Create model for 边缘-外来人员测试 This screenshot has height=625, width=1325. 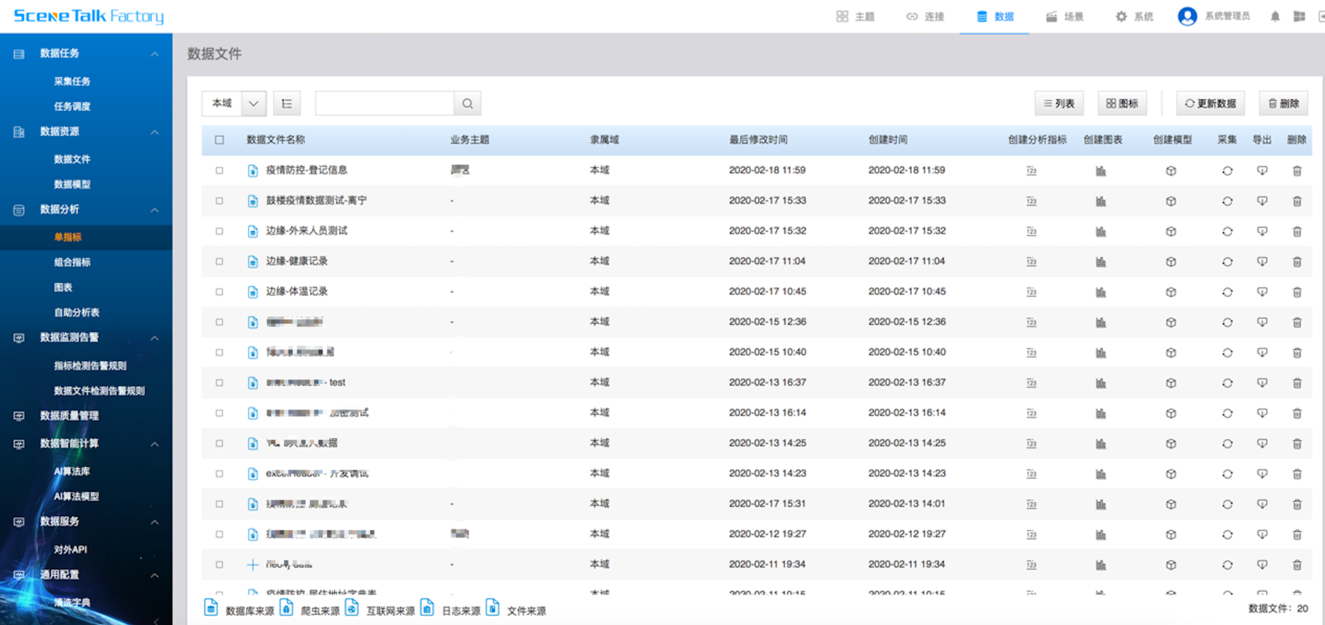(x=1171, y=231)
